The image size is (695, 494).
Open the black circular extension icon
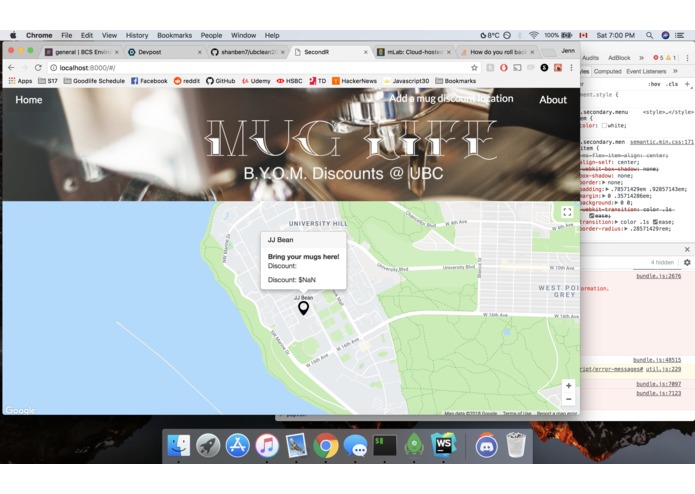544,68
